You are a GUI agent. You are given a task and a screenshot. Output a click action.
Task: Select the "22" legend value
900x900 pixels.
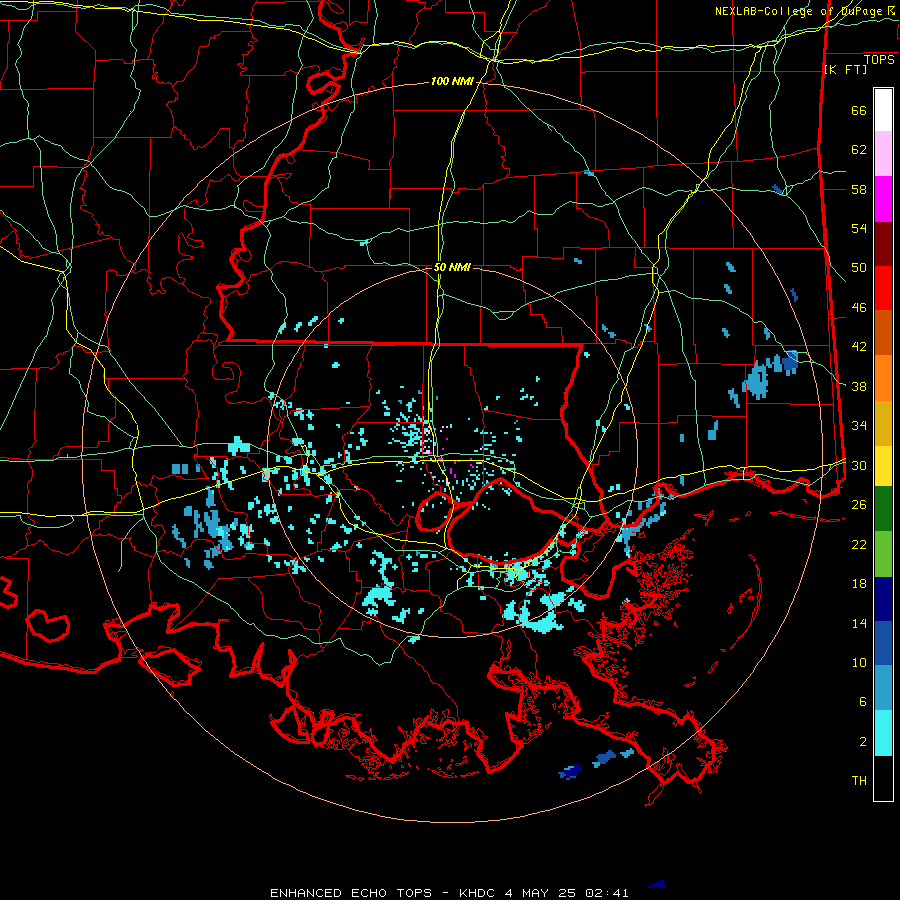point(859,544)
